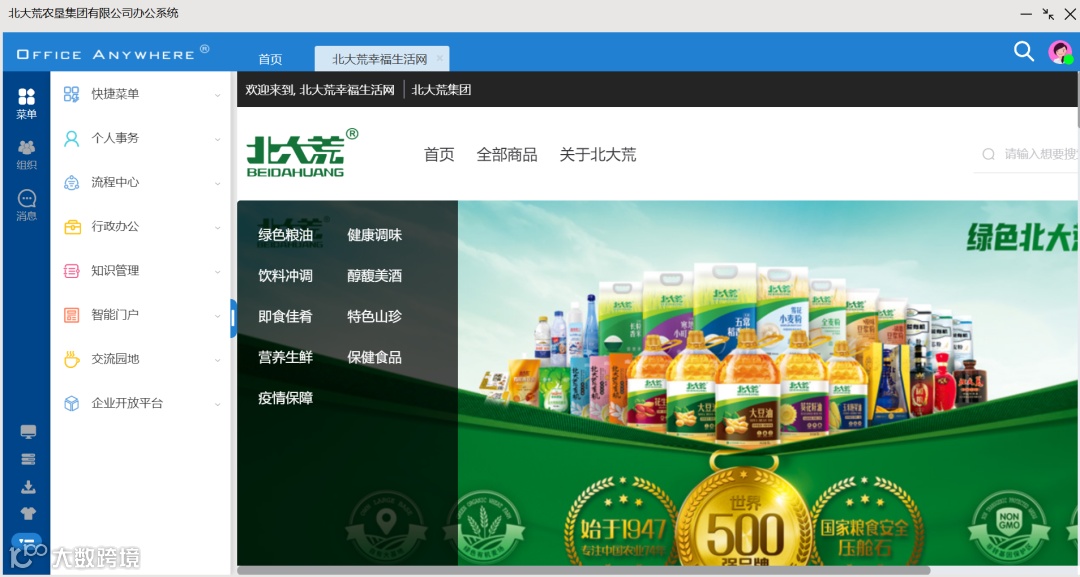Expand the 快捷菜单 chevron

[218, 95]
